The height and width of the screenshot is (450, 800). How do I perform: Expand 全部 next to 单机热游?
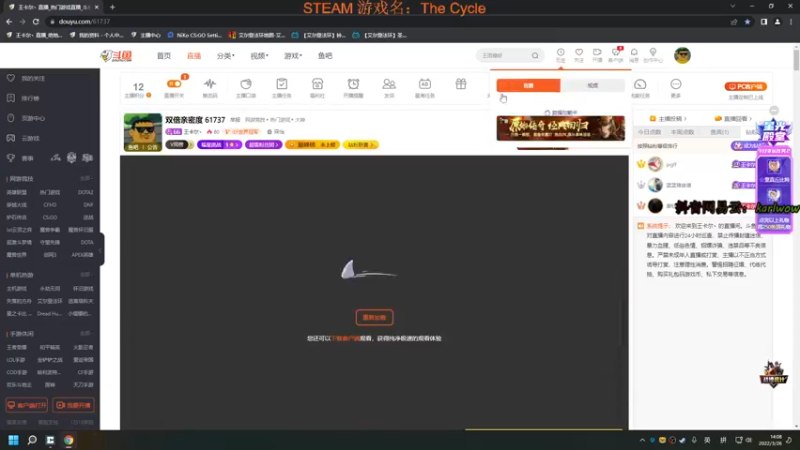coord(86,275)
